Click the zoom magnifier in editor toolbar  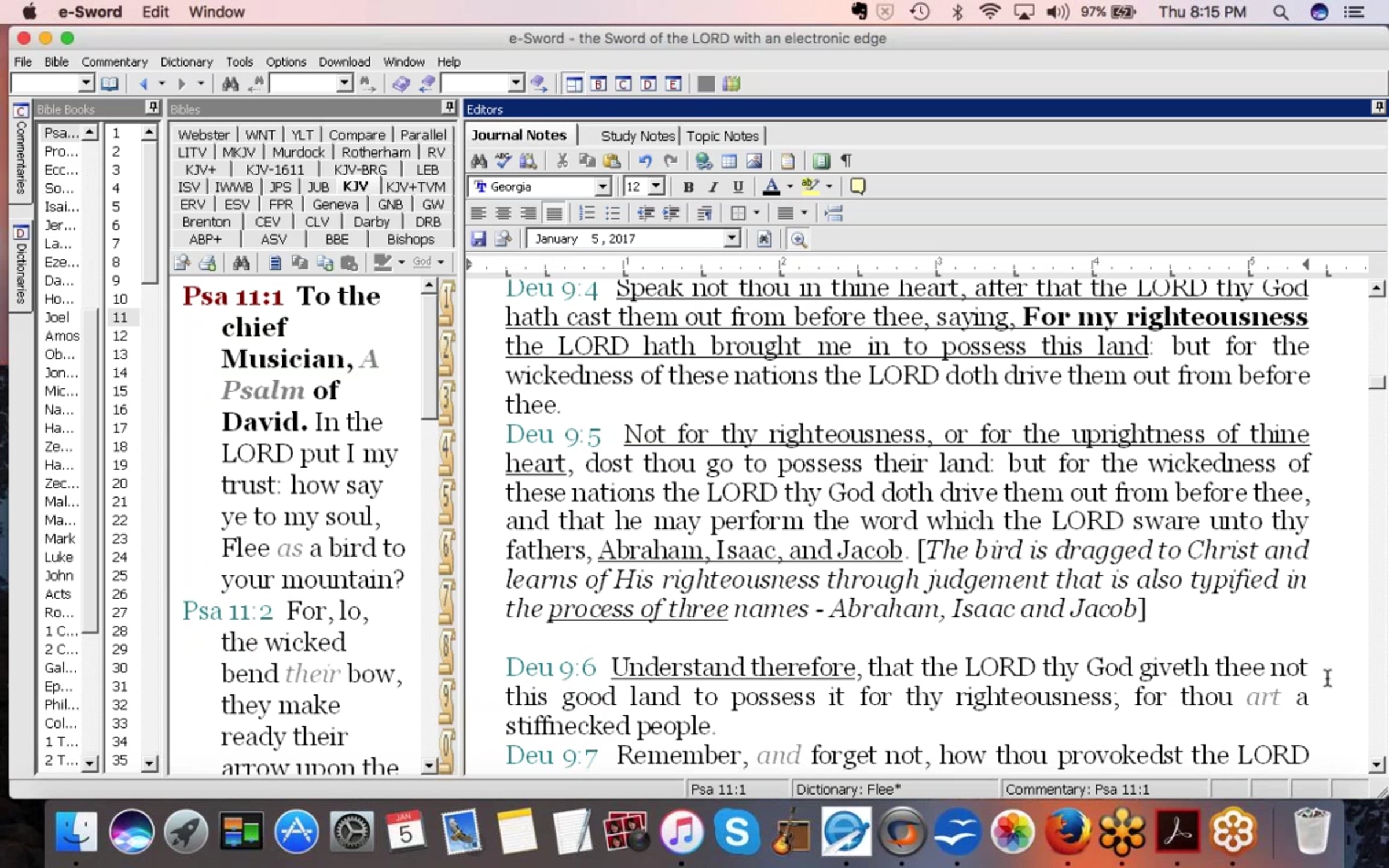(799, 239)
